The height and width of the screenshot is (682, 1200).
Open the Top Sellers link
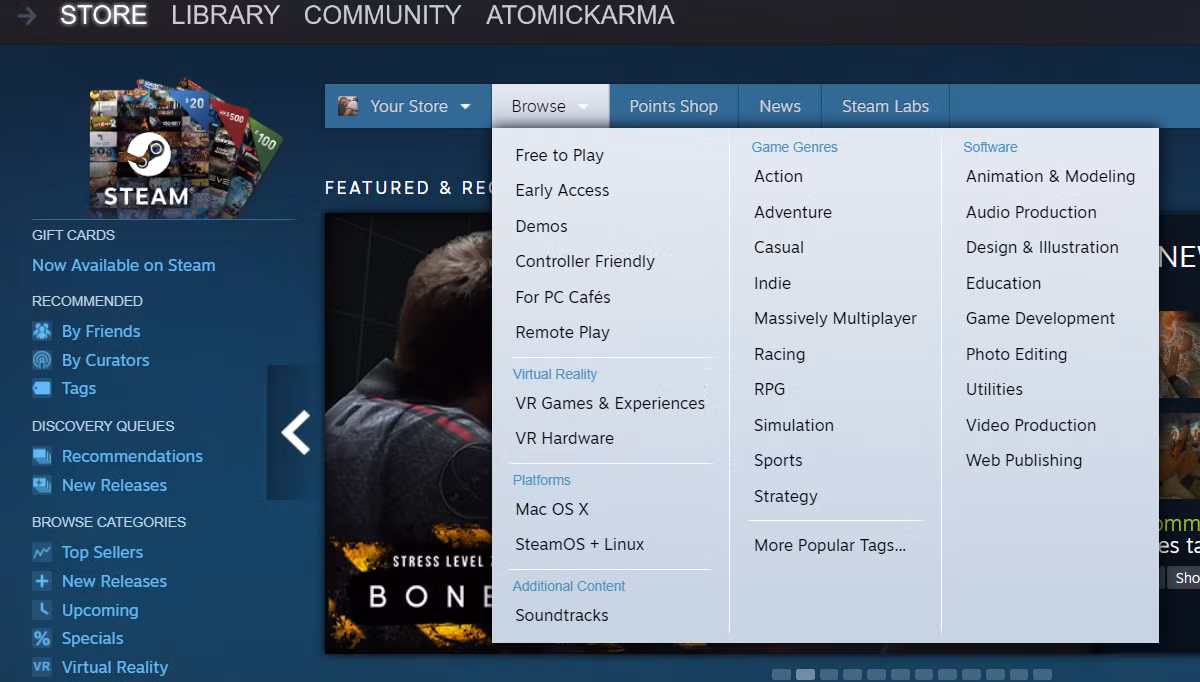(x=102, y=552)
